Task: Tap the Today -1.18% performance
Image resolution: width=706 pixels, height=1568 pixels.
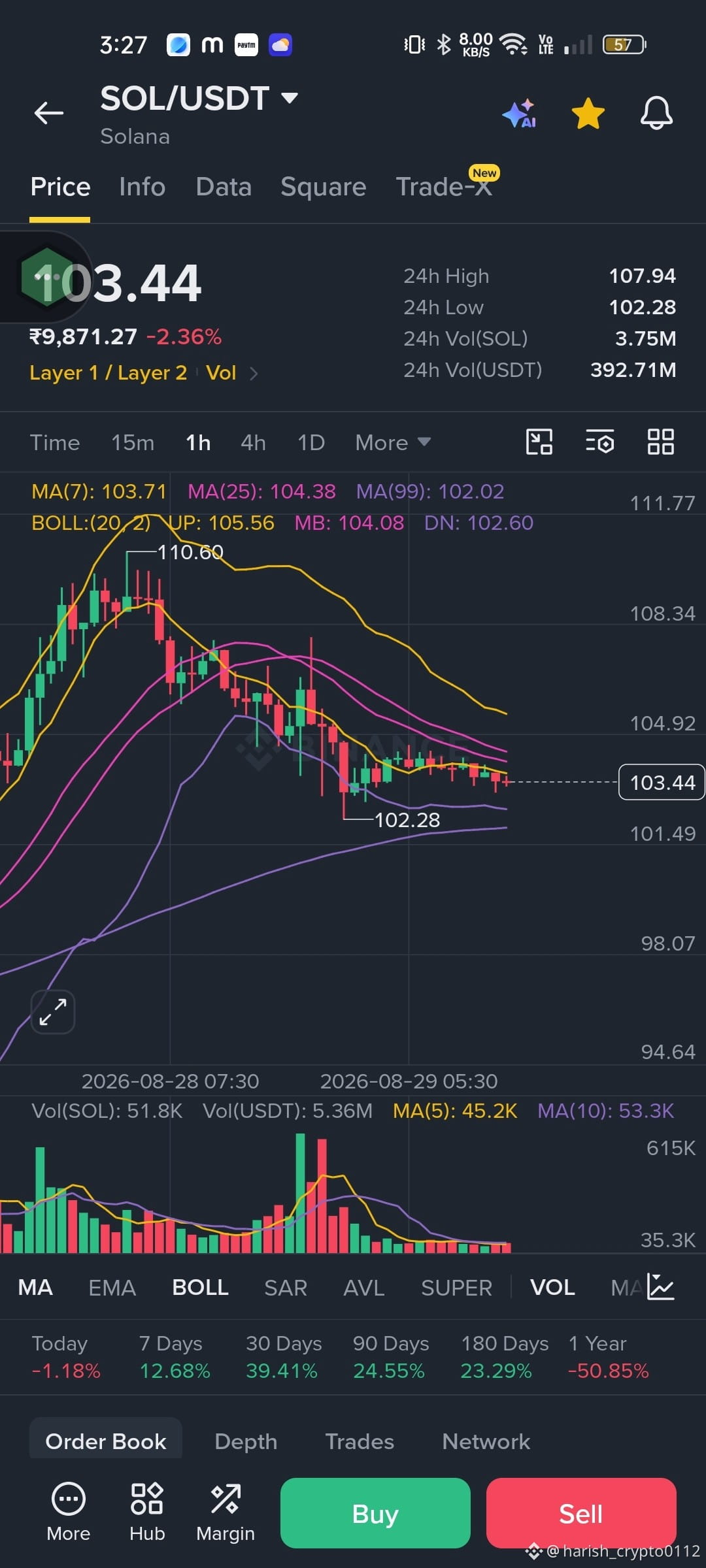Action: tap(66, 1357)
